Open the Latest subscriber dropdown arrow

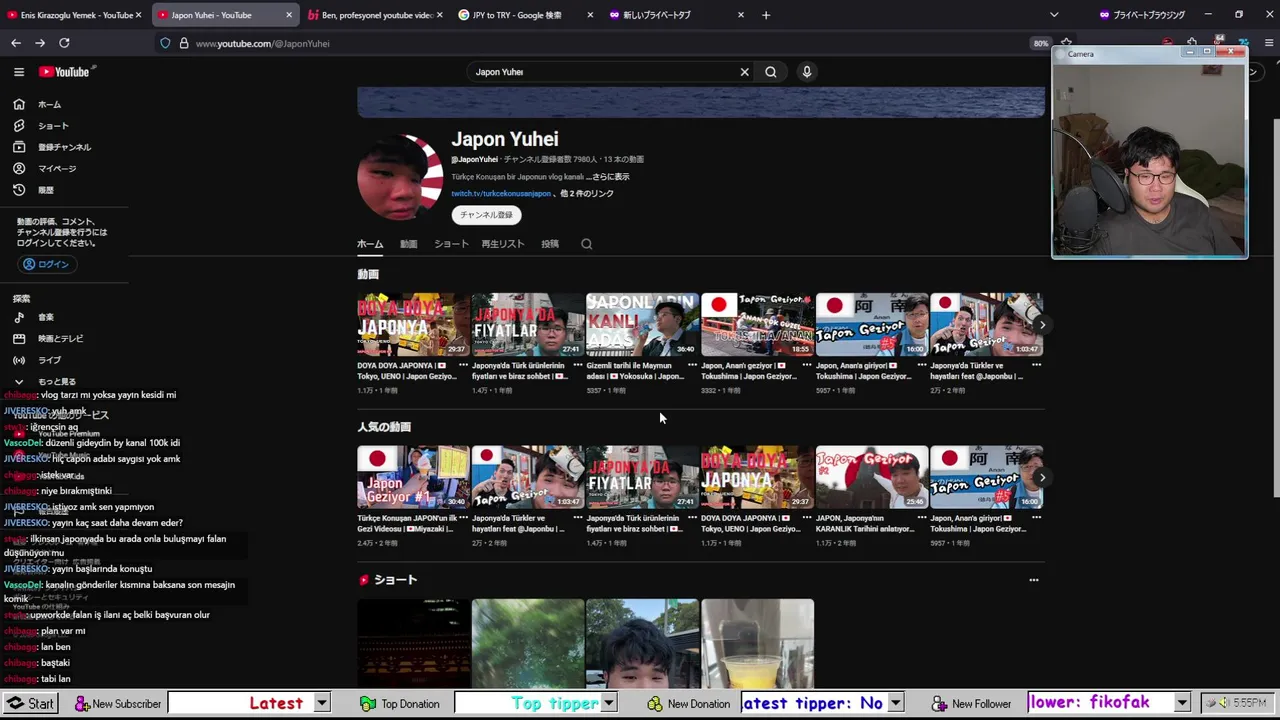click(x=322, y=704)
